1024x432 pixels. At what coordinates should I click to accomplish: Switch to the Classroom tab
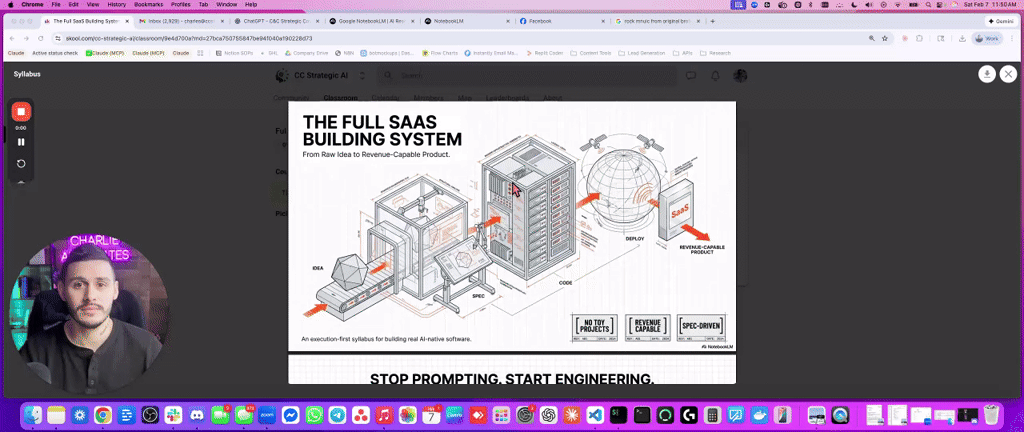(x=340, y=99)
